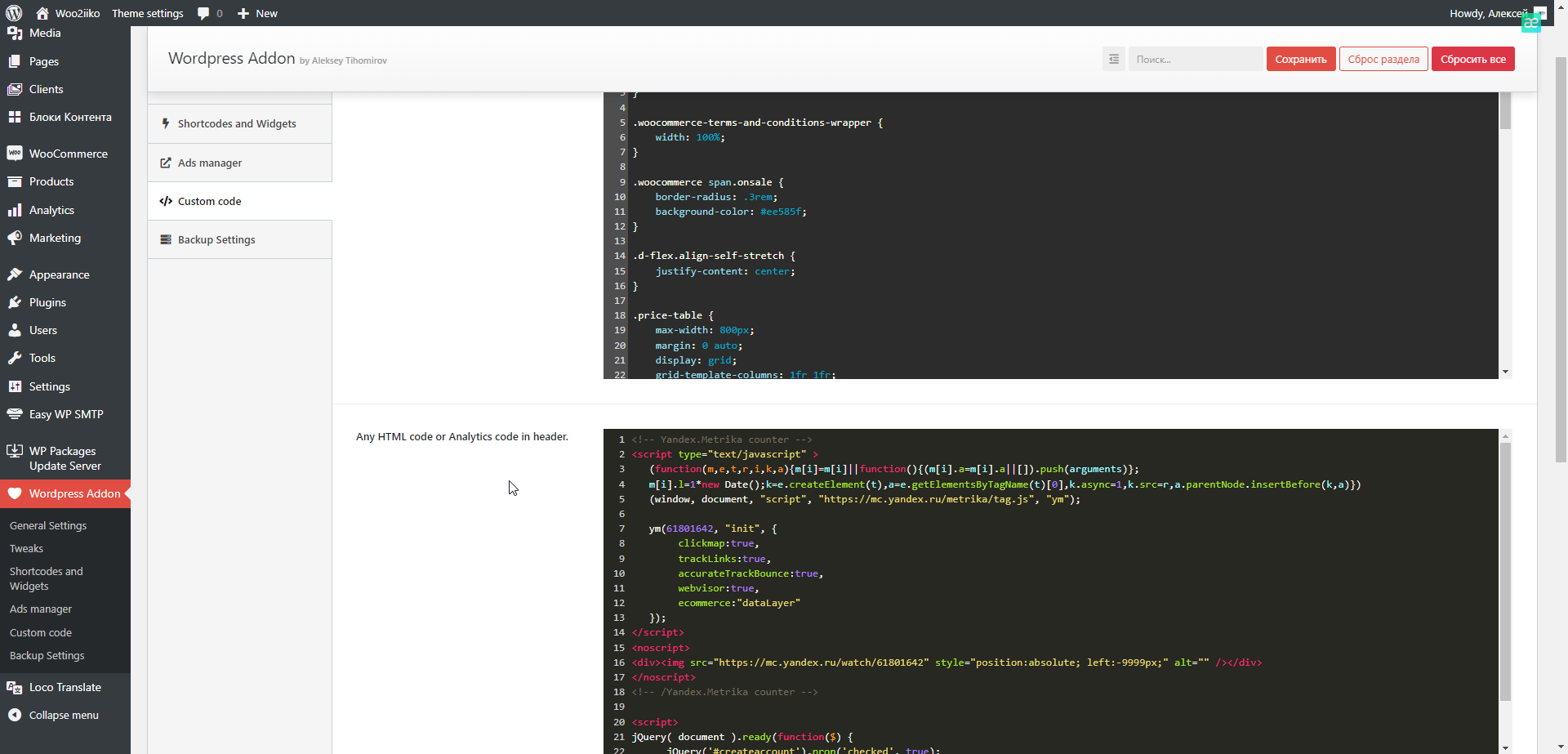Click the justify-content: center line
Viewport: 1568px width, 754px height.
coord(724,271)
